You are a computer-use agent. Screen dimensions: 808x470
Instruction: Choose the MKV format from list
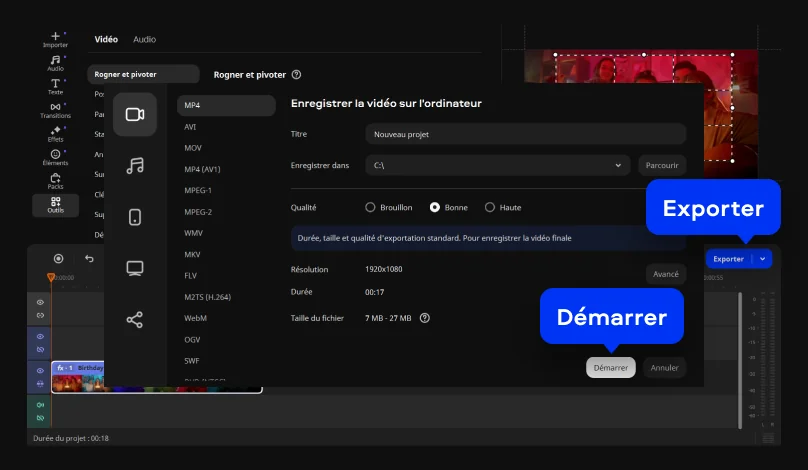coord(193,254)
